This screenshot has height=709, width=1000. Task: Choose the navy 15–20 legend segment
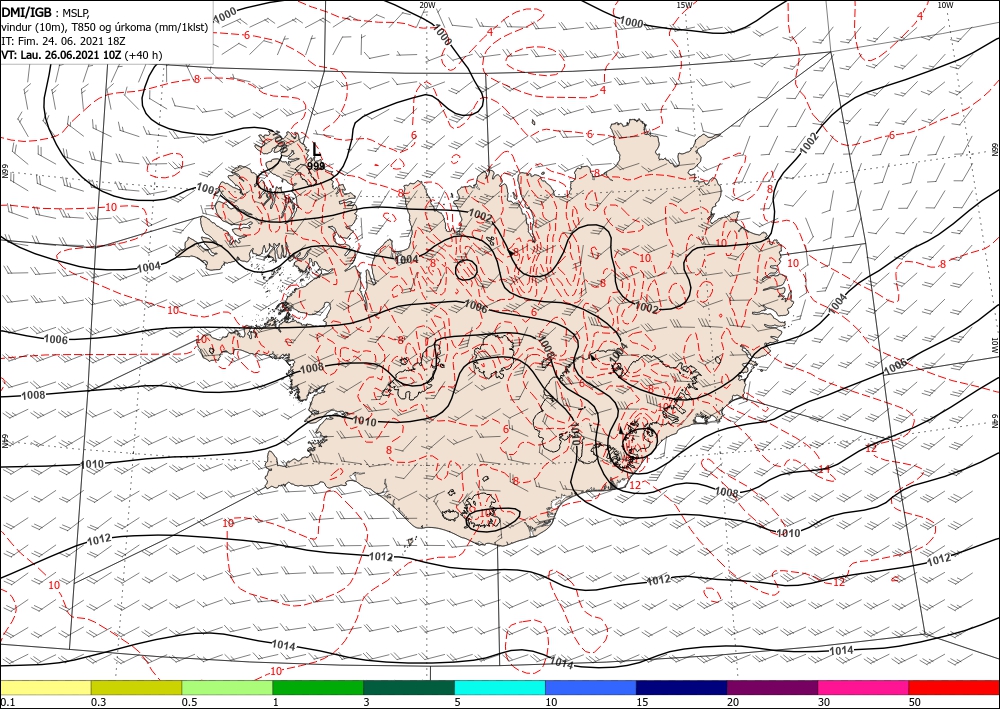(x=682, y=687)
